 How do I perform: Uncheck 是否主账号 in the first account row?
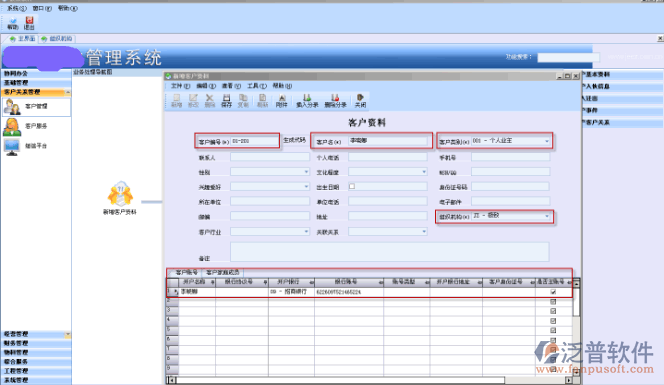[553, 292]
